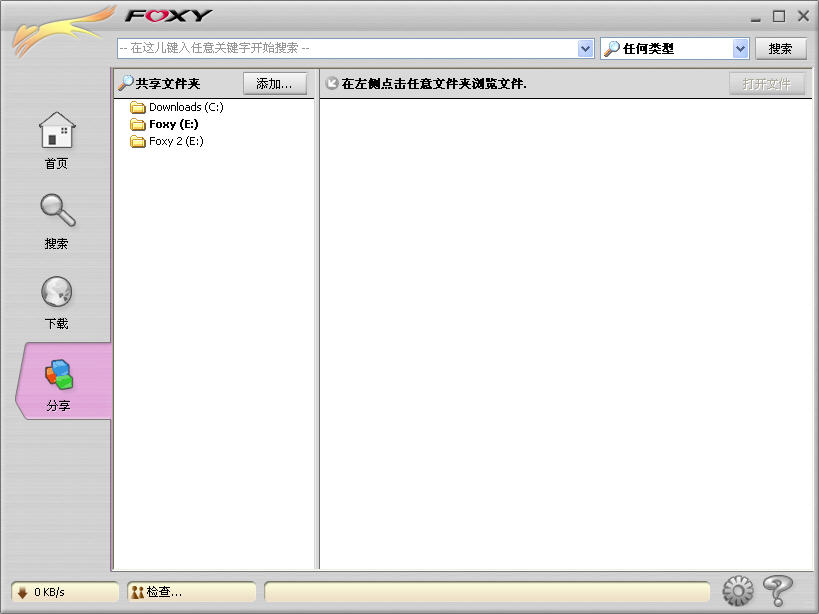Go to Downloads (下載) globe icon
Viewport: 819px width, 614px height.
click(x=57, y=292)
